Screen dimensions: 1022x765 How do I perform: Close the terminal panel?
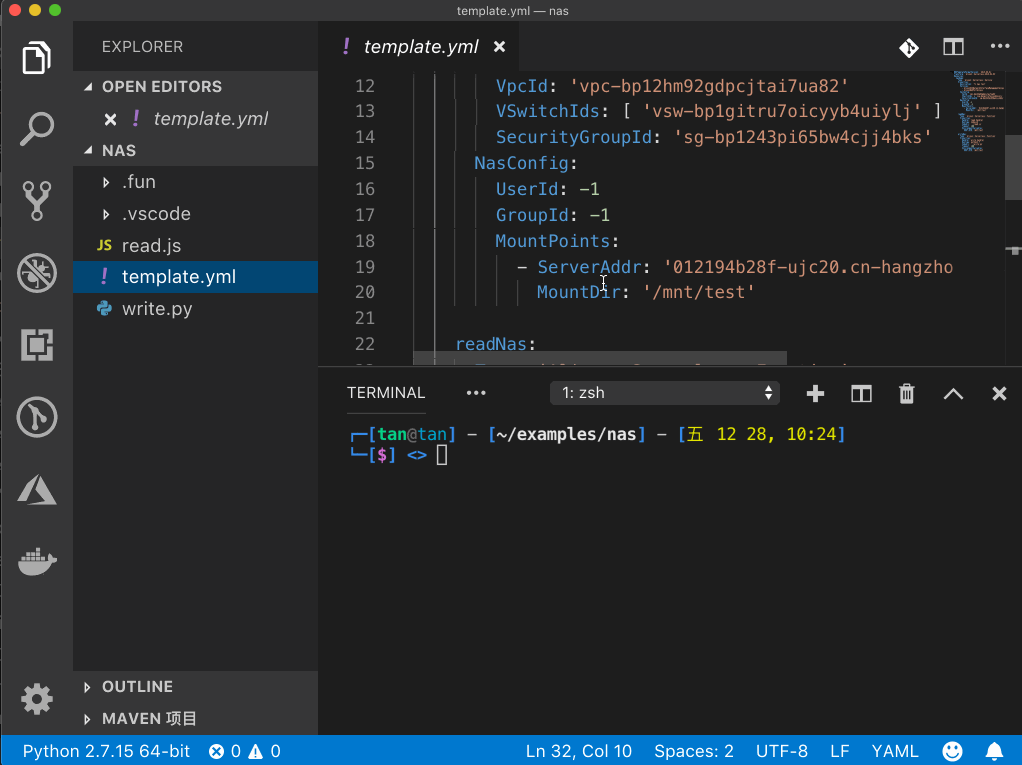coord(999,394)
